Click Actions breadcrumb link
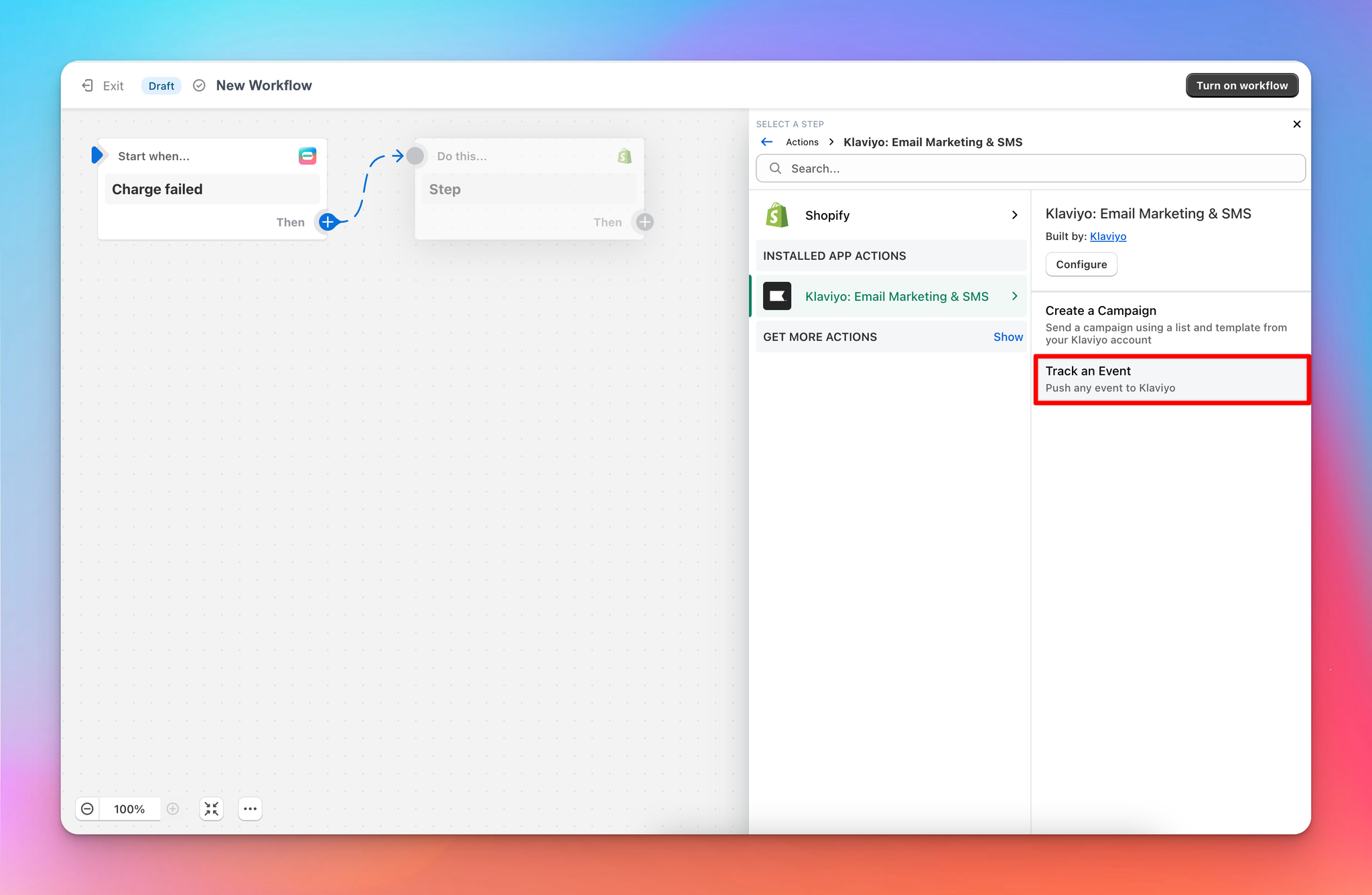This screenshot has width=1372, height=895. 802,142
